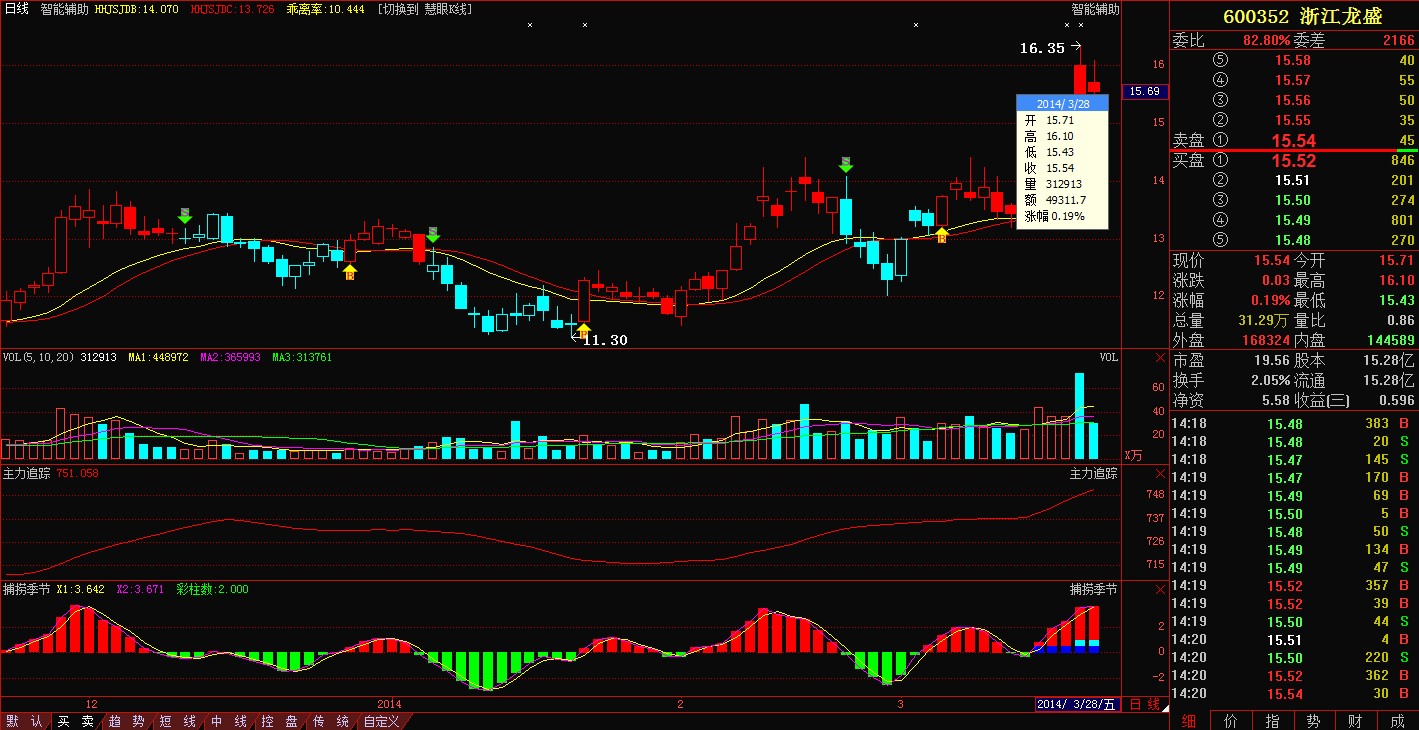The width and height of the screenshot is (1419, 730).
Task: Switch to the 短线 indicator tab
Action: [177, 721]
